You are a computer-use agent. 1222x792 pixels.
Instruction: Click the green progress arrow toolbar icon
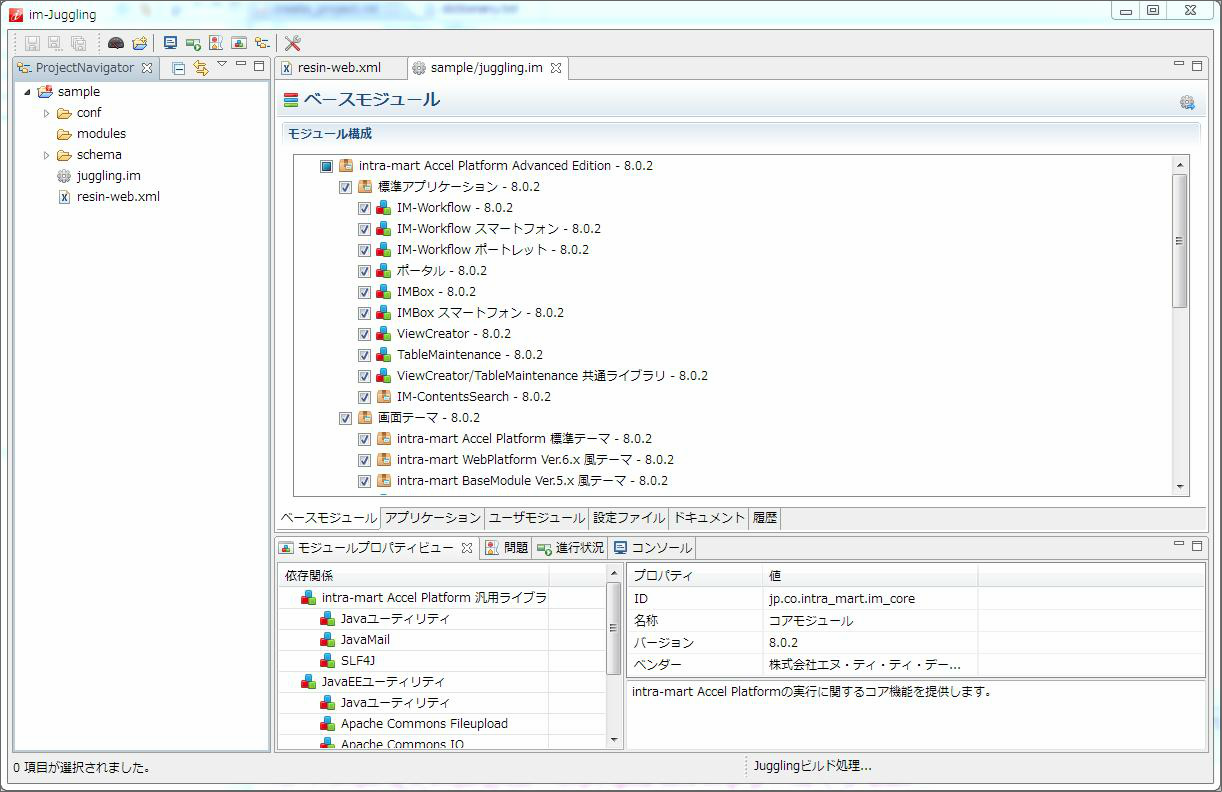pos(193,43)
